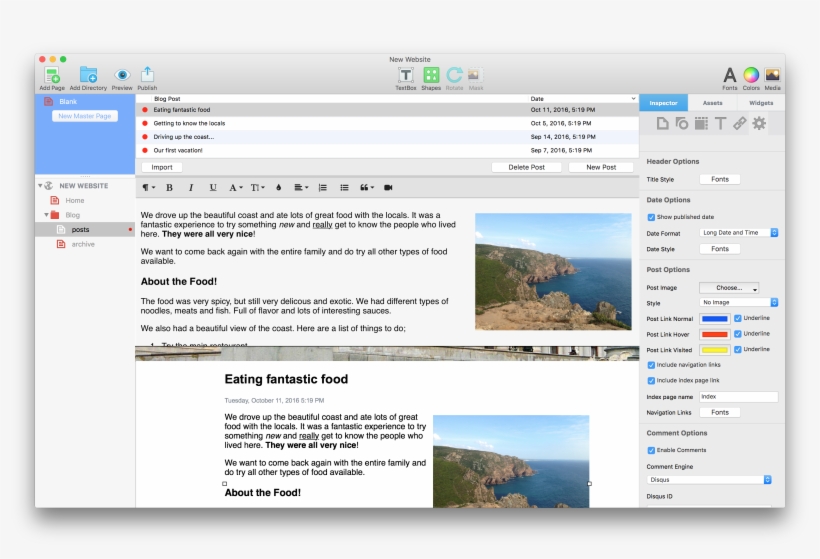Open the link inspector icon
The width and height of the screenshot is (820, 559).
coord(739,123)
